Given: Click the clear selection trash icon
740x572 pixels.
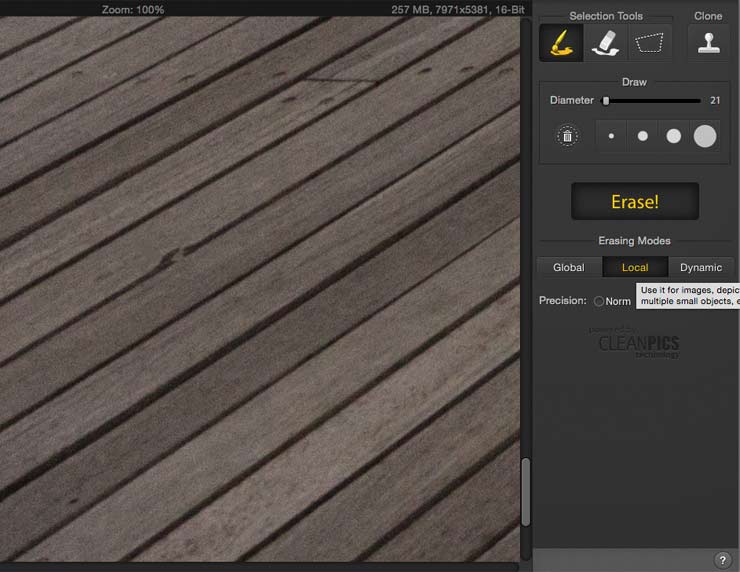Looking at the screenshot, I should 567,136.
